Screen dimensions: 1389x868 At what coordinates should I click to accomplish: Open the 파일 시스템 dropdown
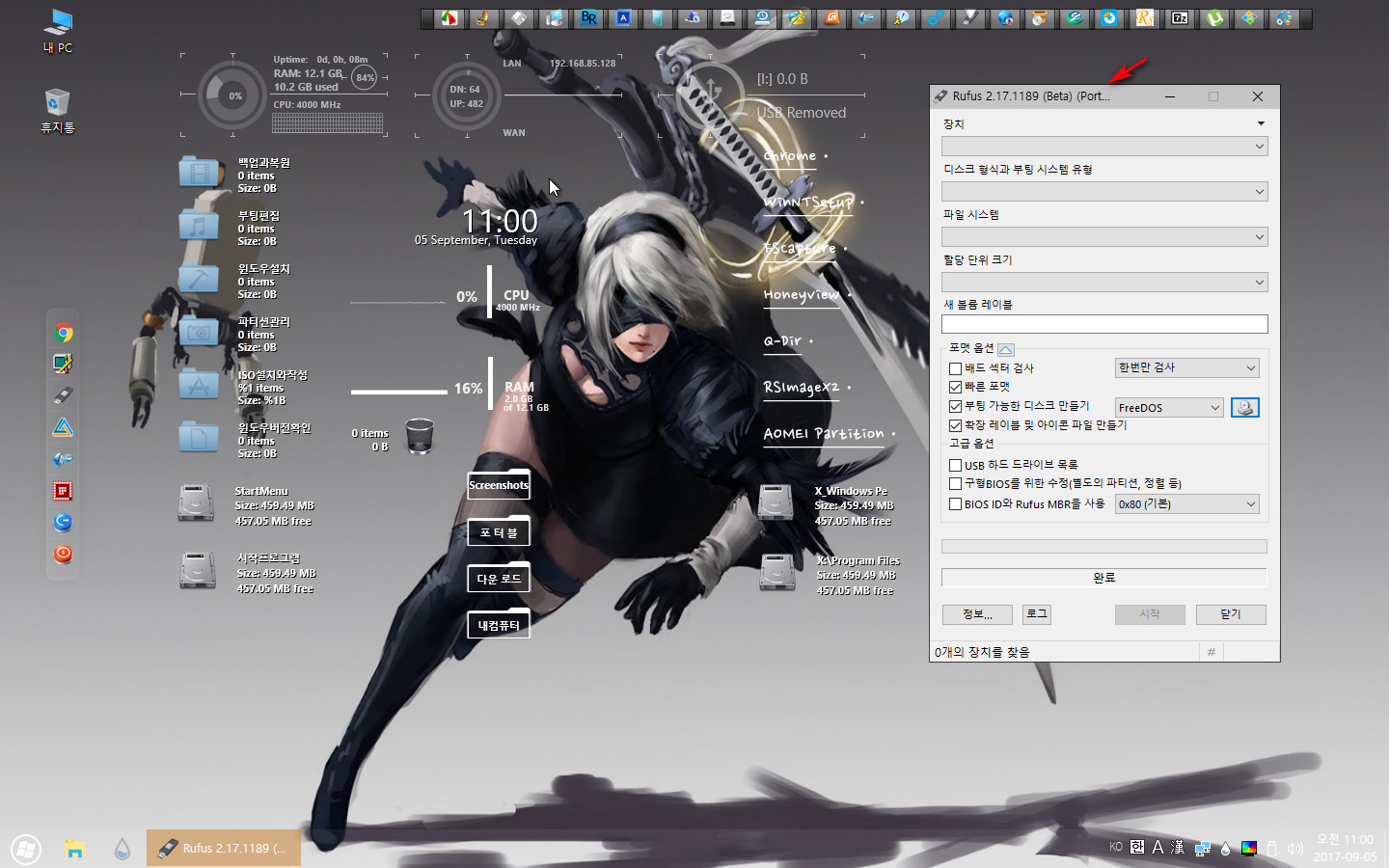pos(1104,237)
